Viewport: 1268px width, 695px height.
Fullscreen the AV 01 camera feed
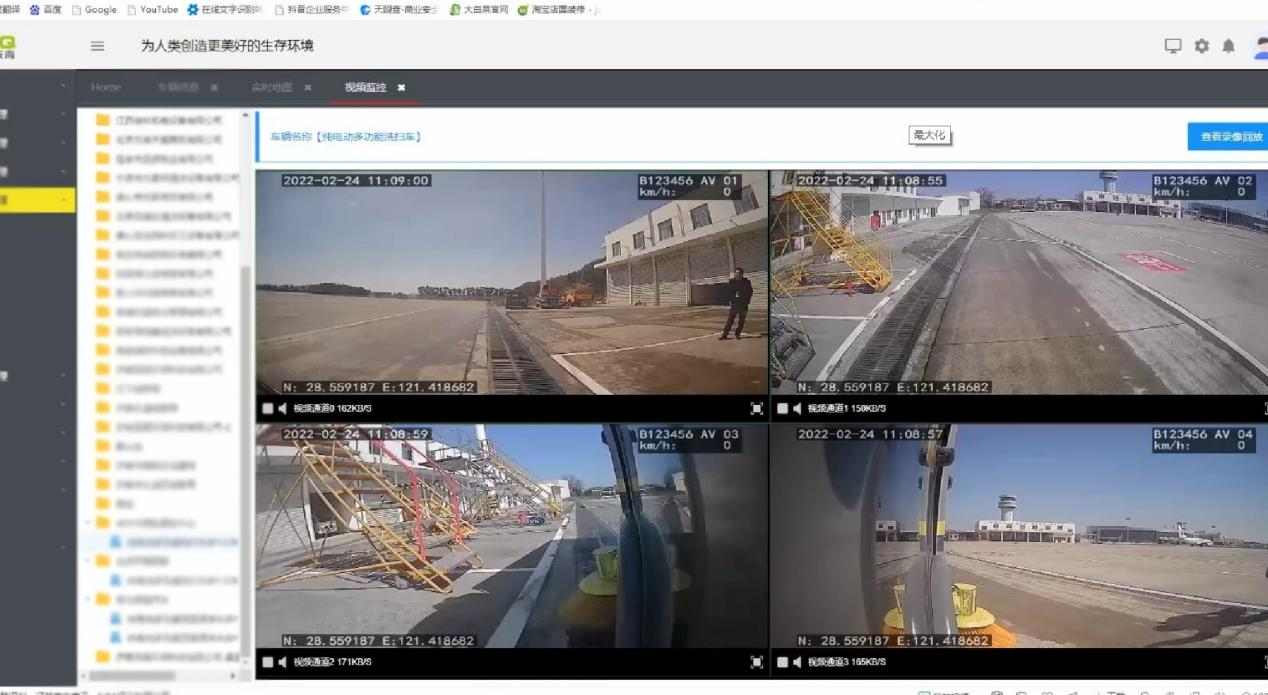pyautogui.click(x=756, y=409)
